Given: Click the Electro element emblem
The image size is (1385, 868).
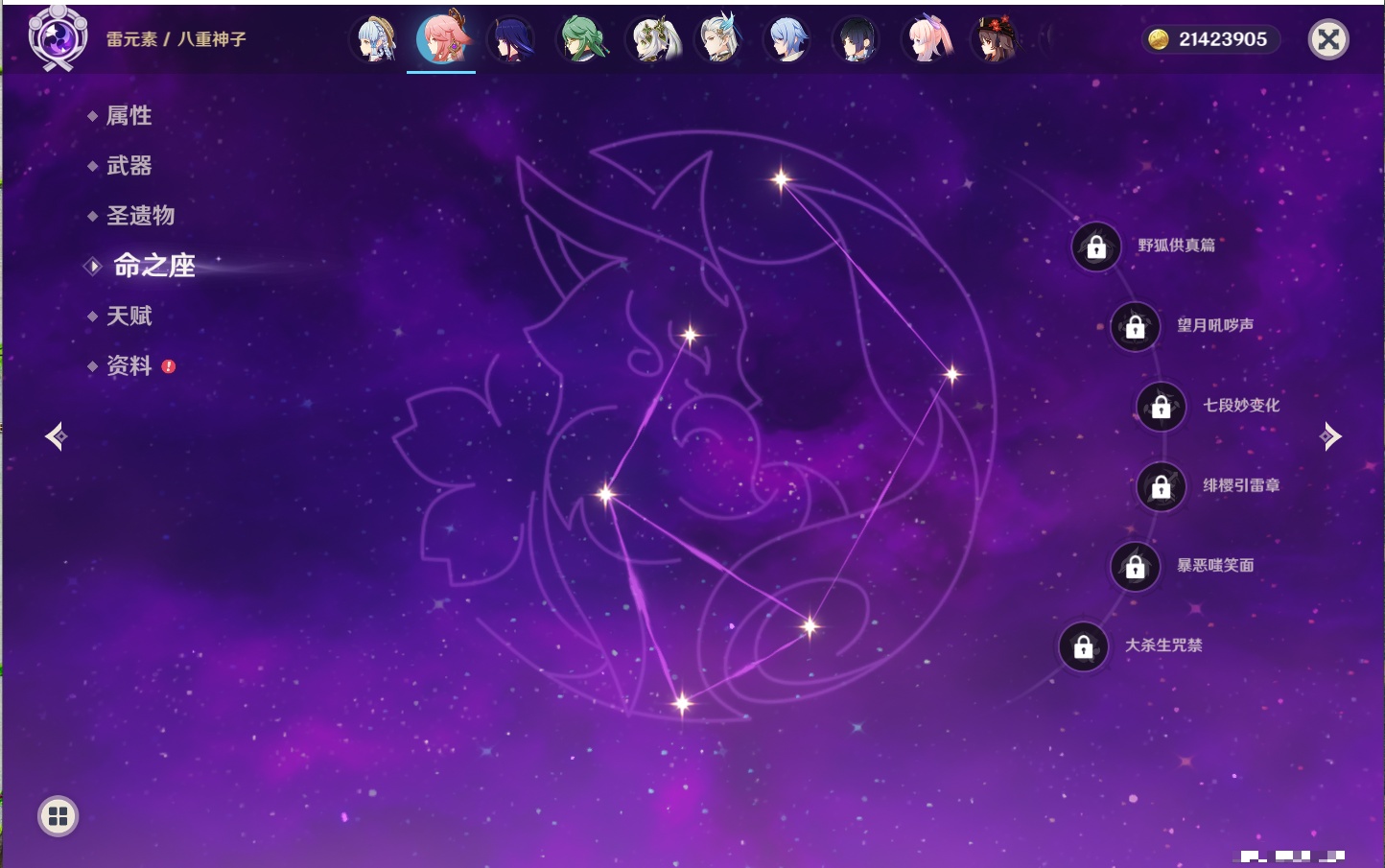Looking at the screenshot, I should pos(58,38).
